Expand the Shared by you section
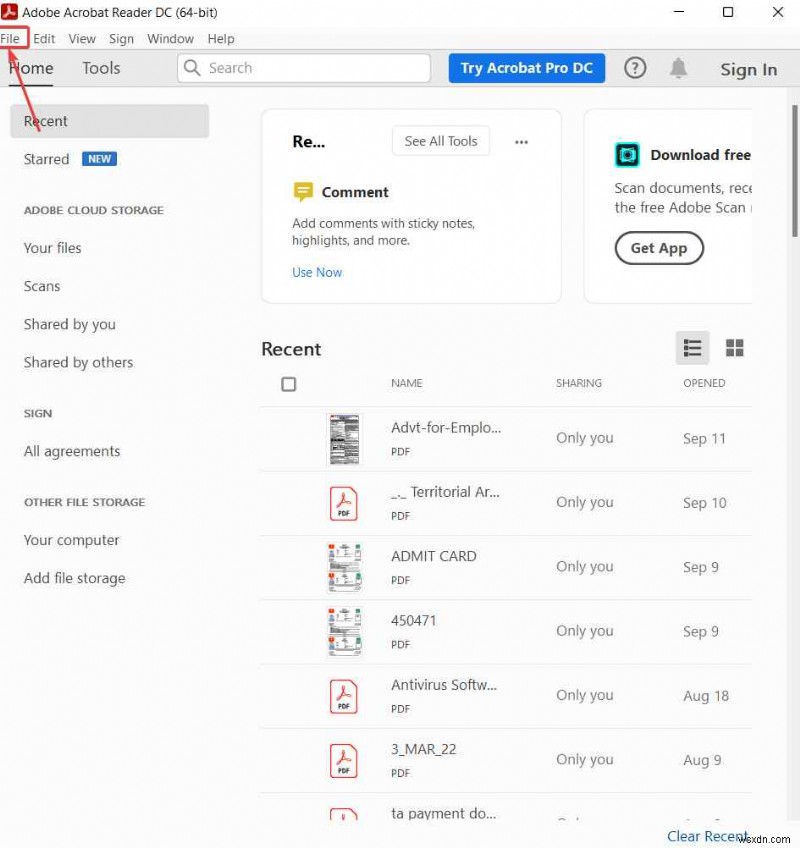This screenshot has height=848, width=800. [69, 324]
